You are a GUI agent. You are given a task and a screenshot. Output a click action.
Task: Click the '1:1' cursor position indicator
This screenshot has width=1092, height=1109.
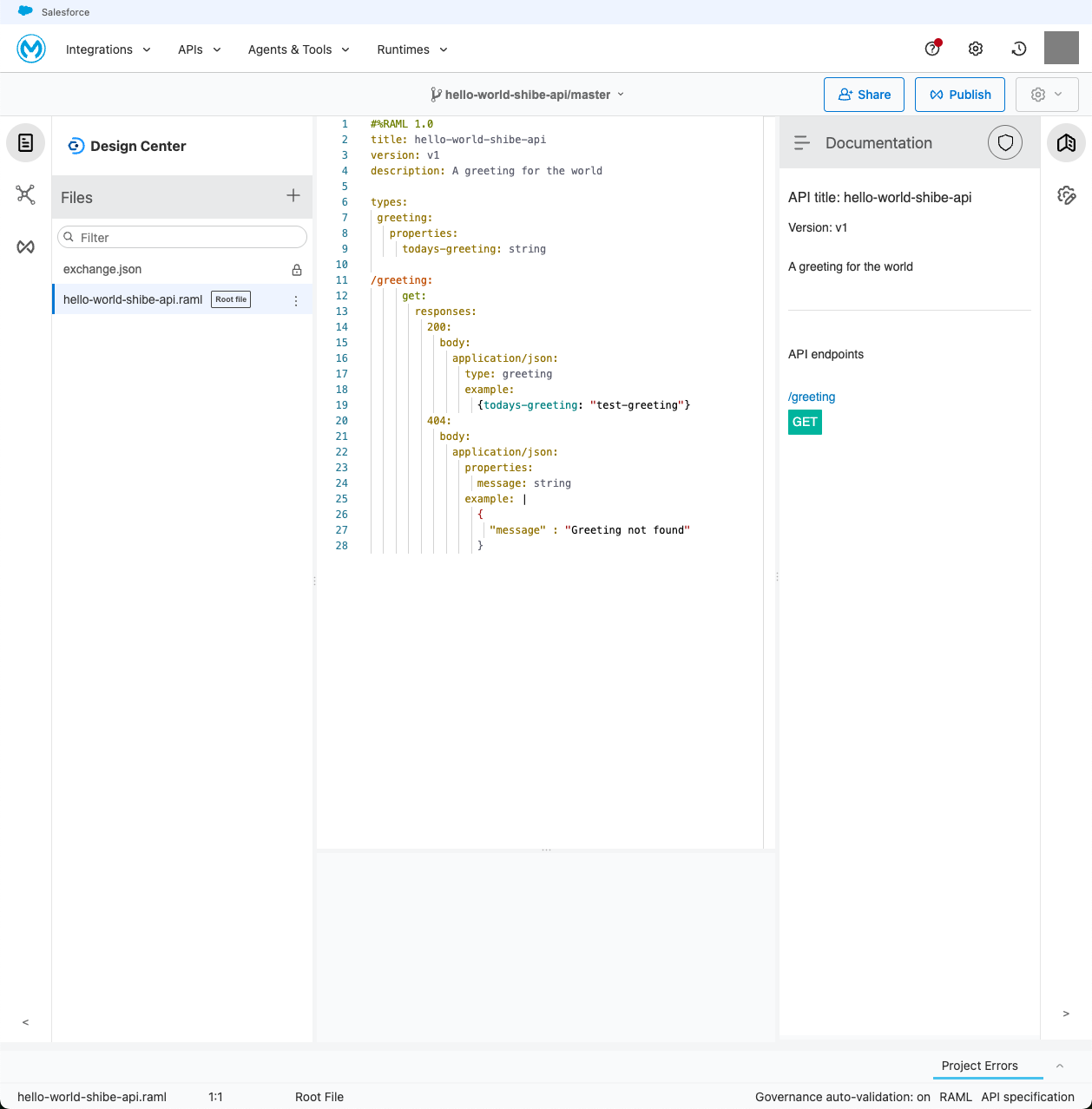[x=215, y=1097]
